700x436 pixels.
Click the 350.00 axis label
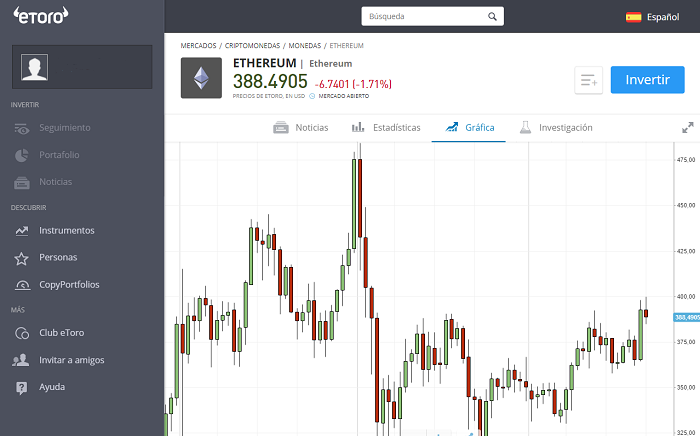687,387
